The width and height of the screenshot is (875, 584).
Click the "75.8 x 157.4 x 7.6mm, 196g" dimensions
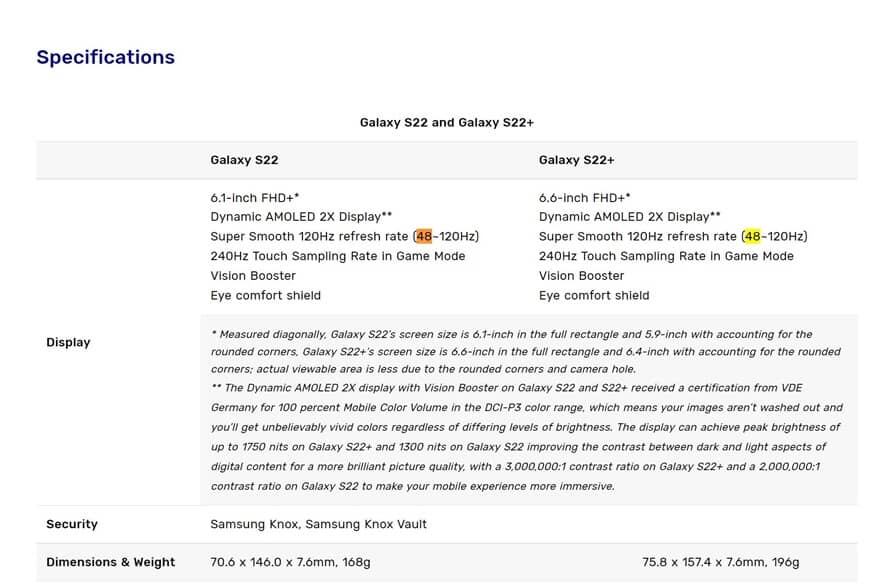tap(720, 562)
